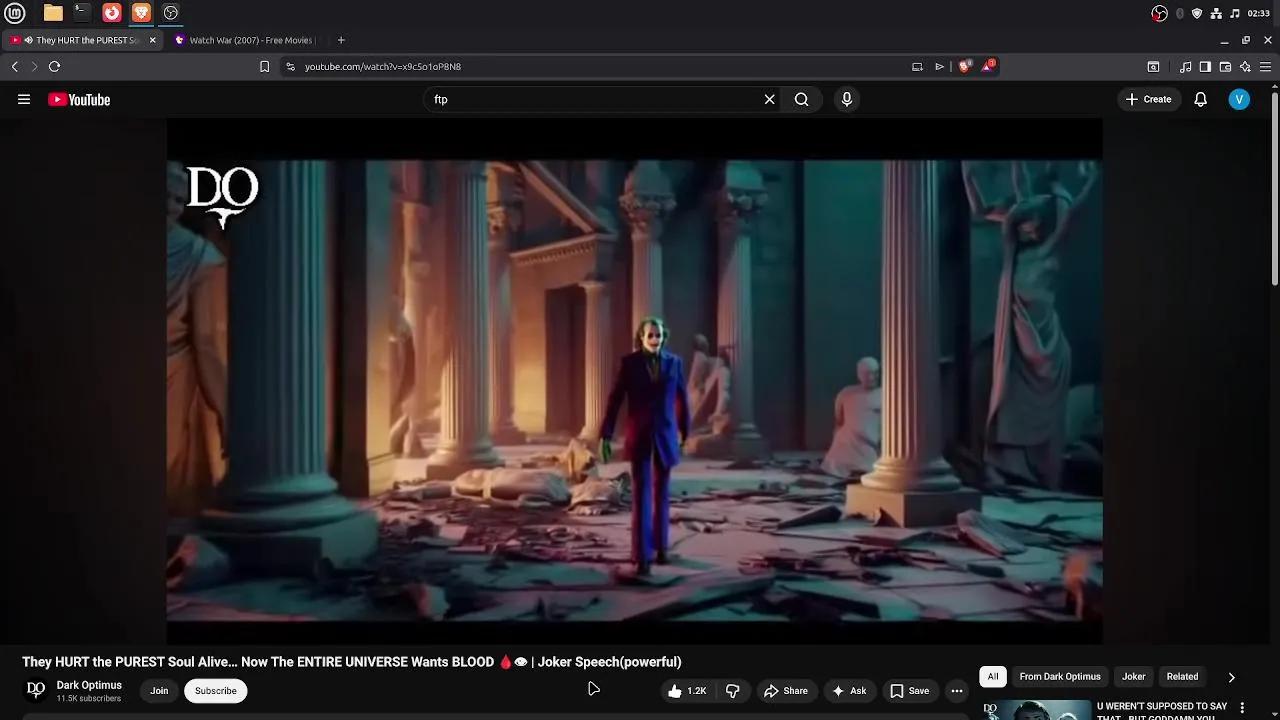Dislike the video with thumbs down
Image resolution: width=1280 pixels, height=720 pixels.
tap(732, 691)
